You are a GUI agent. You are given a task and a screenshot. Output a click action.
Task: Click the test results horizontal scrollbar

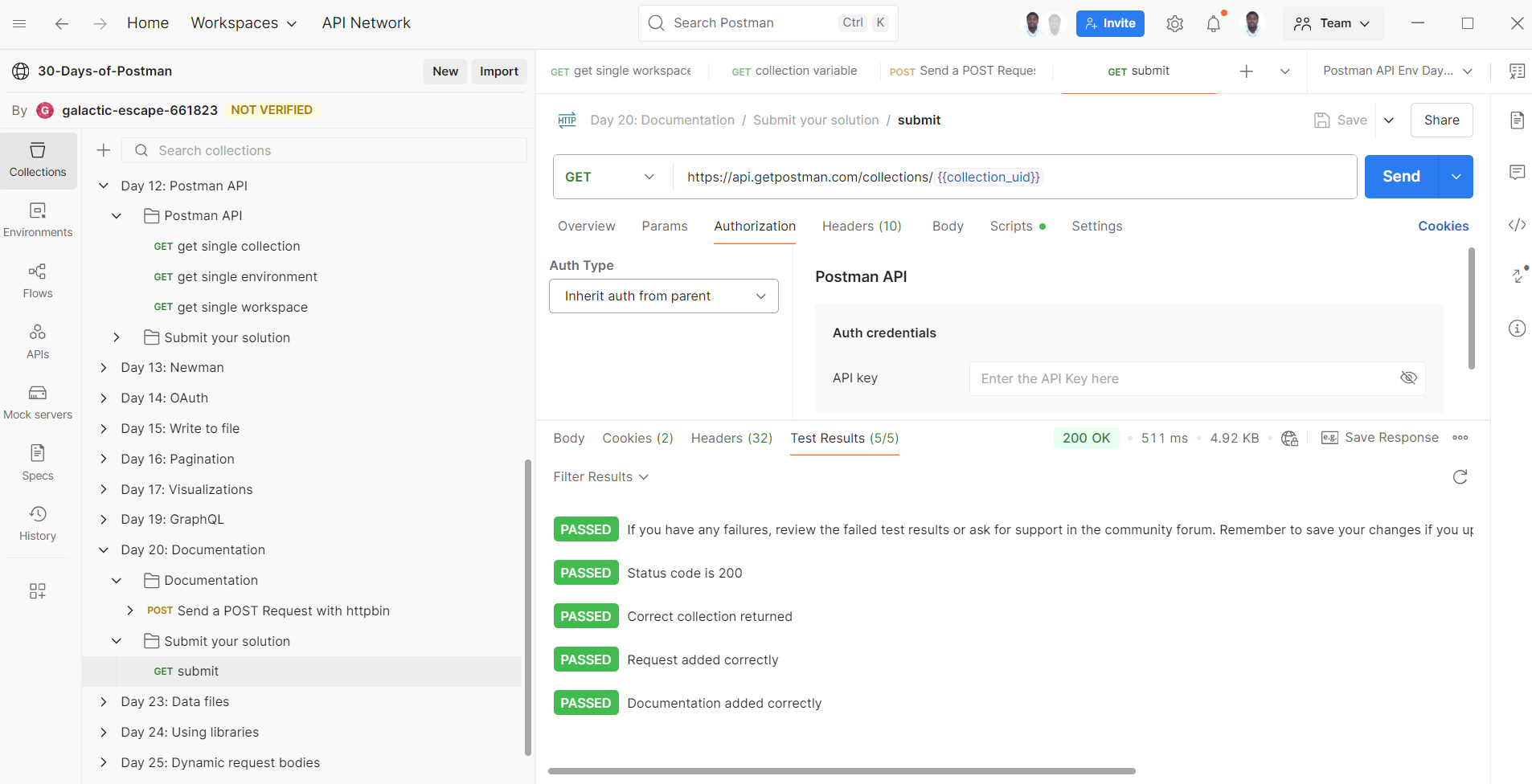[x=842, y=771]
